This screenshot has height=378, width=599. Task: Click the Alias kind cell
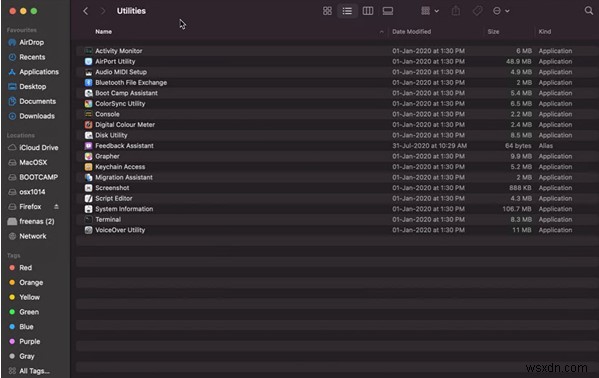coord(546,146)
